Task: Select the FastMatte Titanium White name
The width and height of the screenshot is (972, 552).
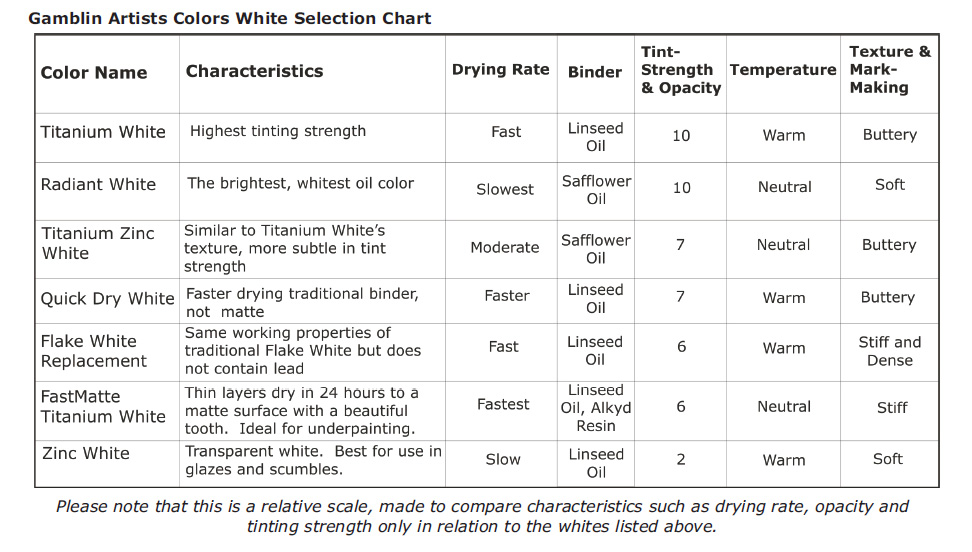Action: (x=103, y=406)
